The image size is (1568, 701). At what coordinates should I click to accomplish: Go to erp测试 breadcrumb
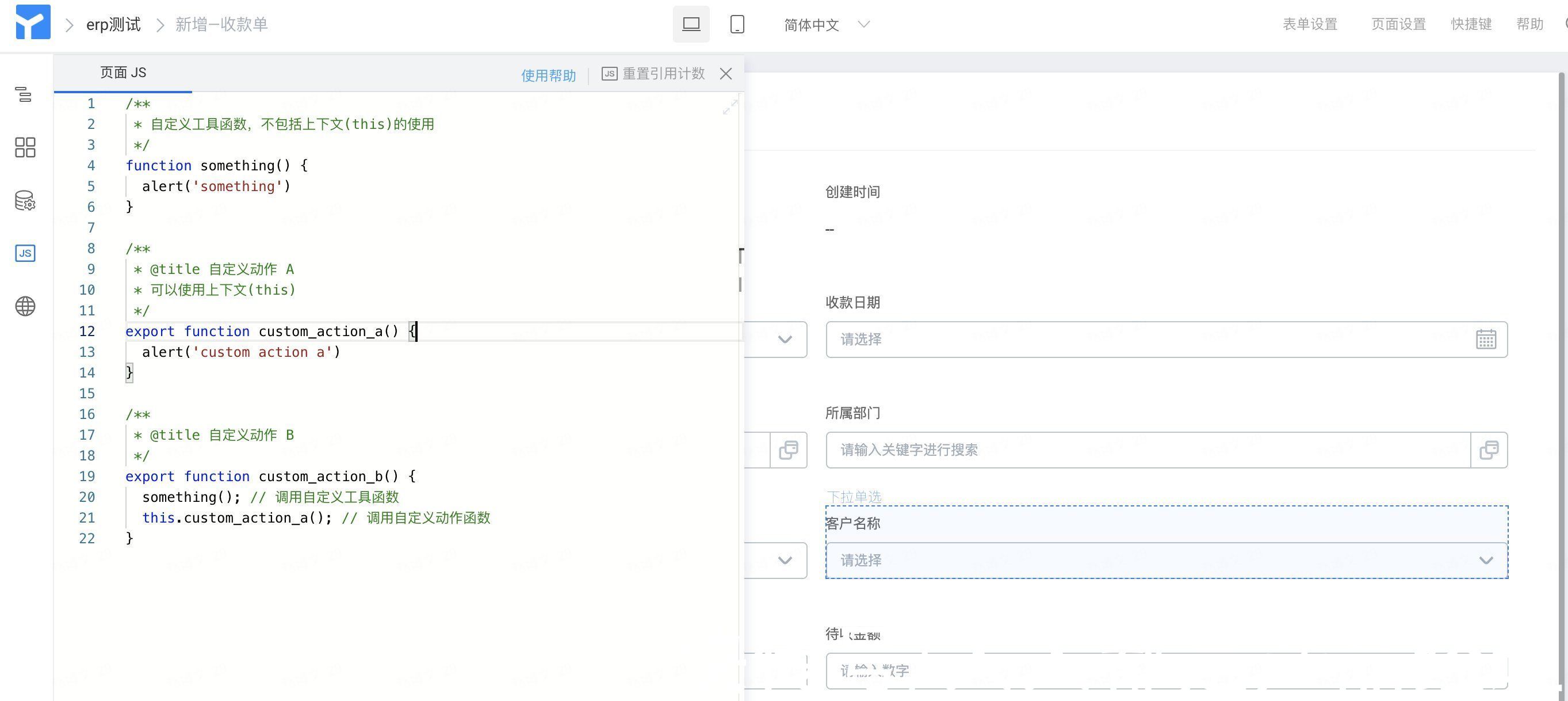pyautogui.click(x=113, y=24)
